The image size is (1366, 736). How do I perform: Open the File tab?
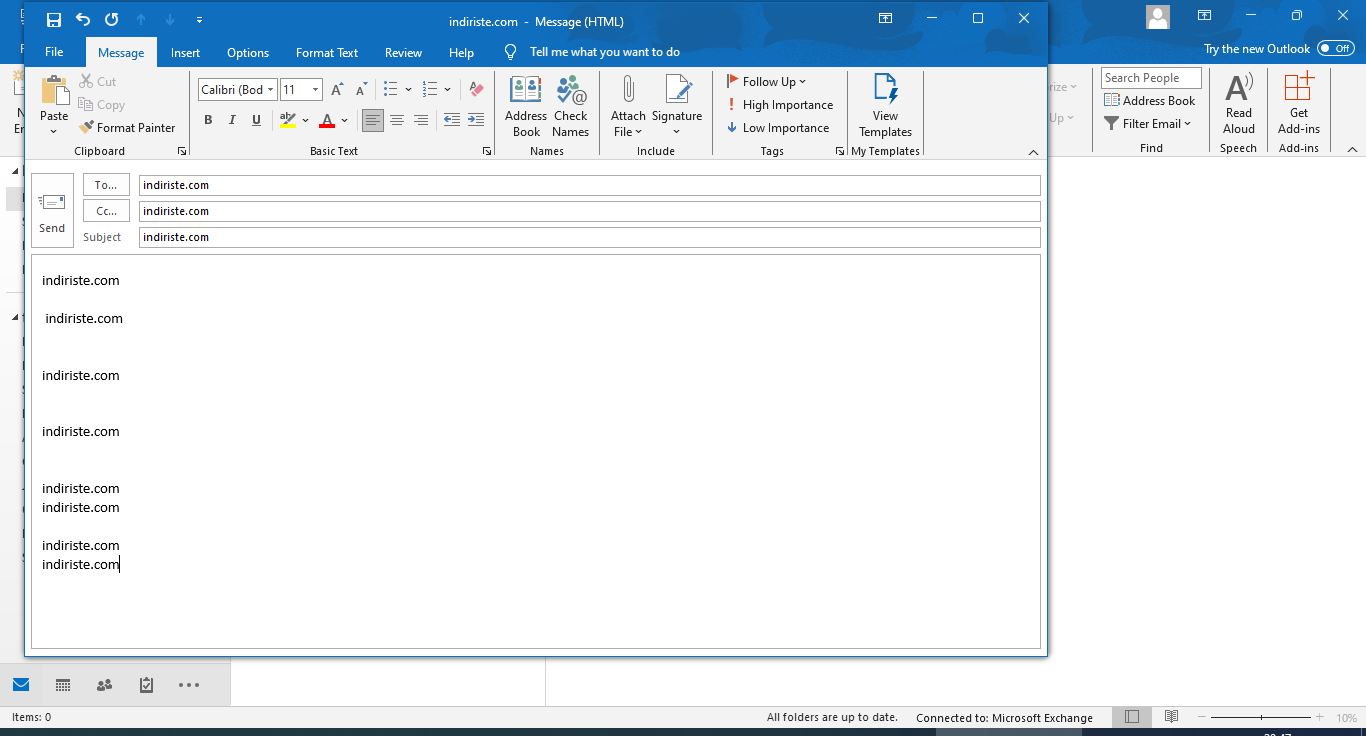(x=54, y=52)
